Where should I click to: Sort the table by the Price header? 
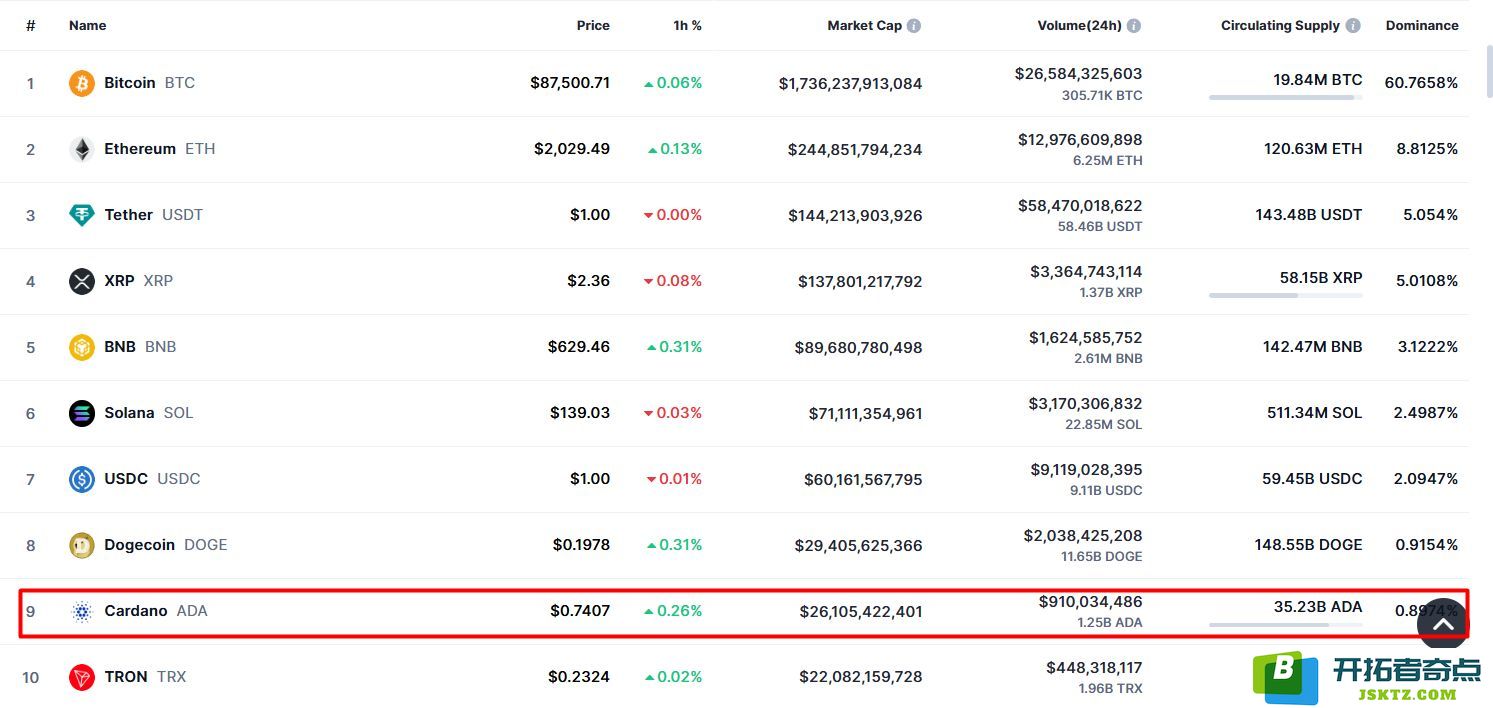click(x=593, y=26)
